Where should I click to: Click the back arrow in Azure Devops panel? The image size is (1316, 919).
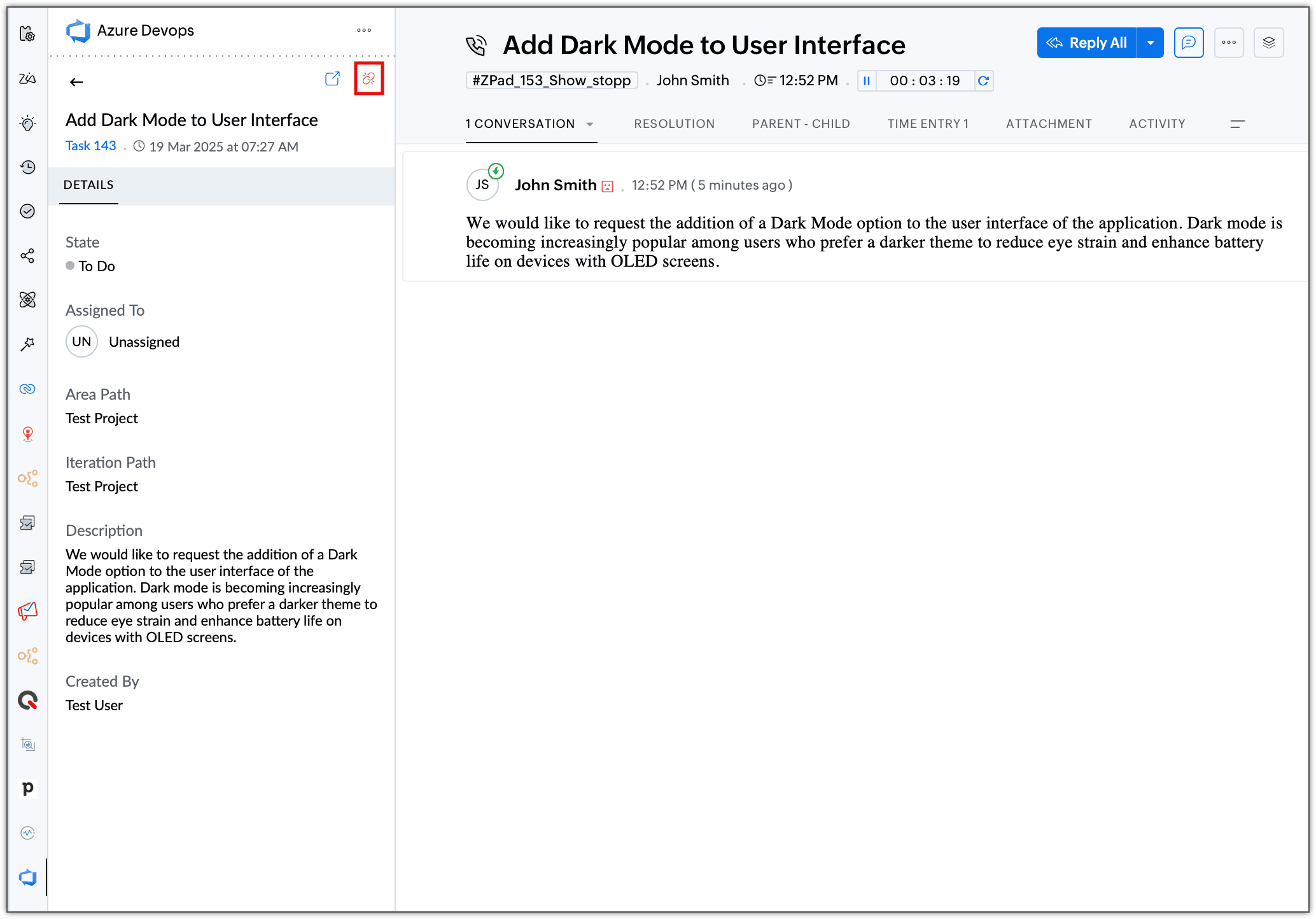point(76,82)
